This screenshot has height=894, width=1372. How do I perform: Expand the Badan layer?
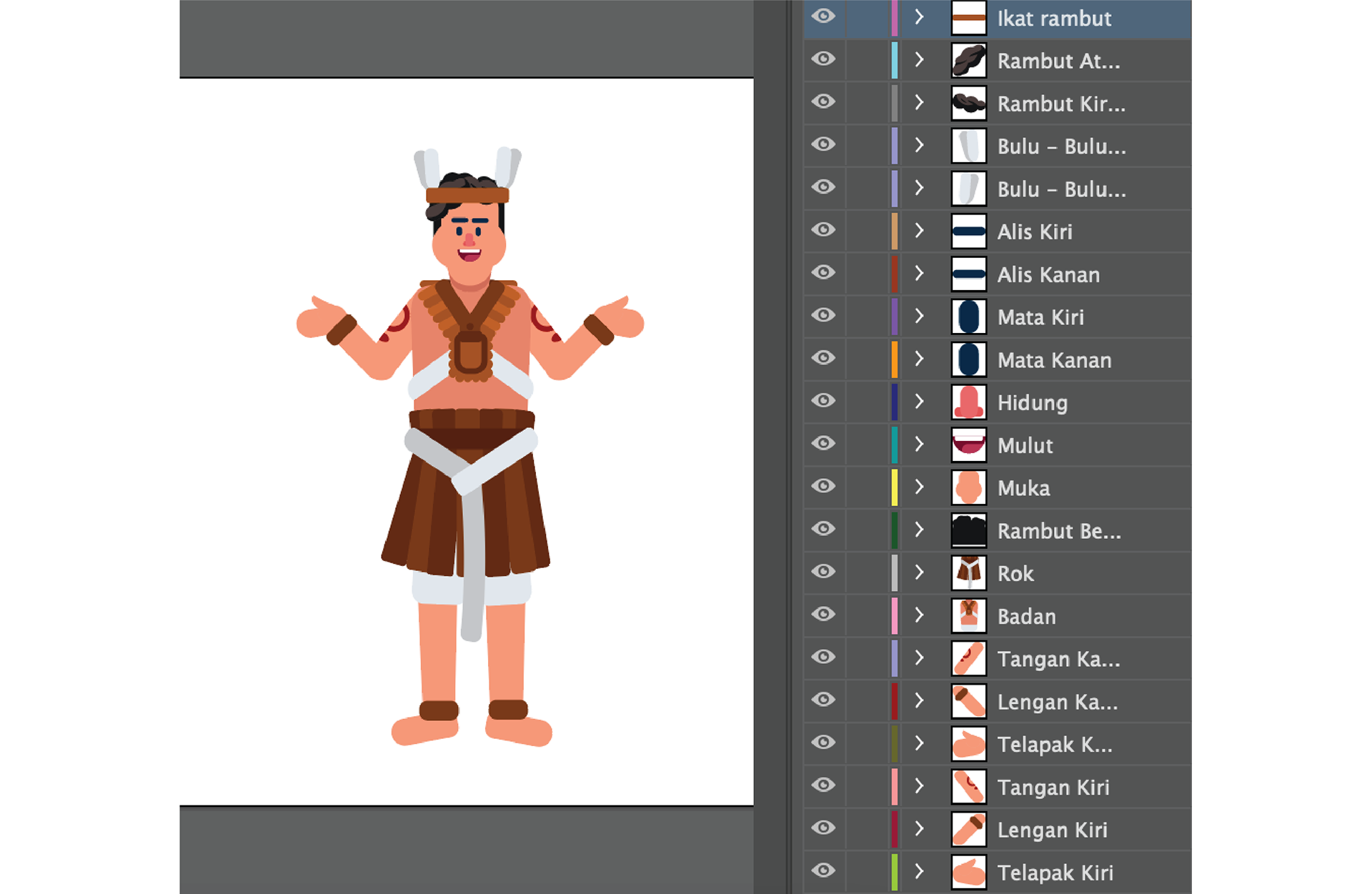point(920,615)
